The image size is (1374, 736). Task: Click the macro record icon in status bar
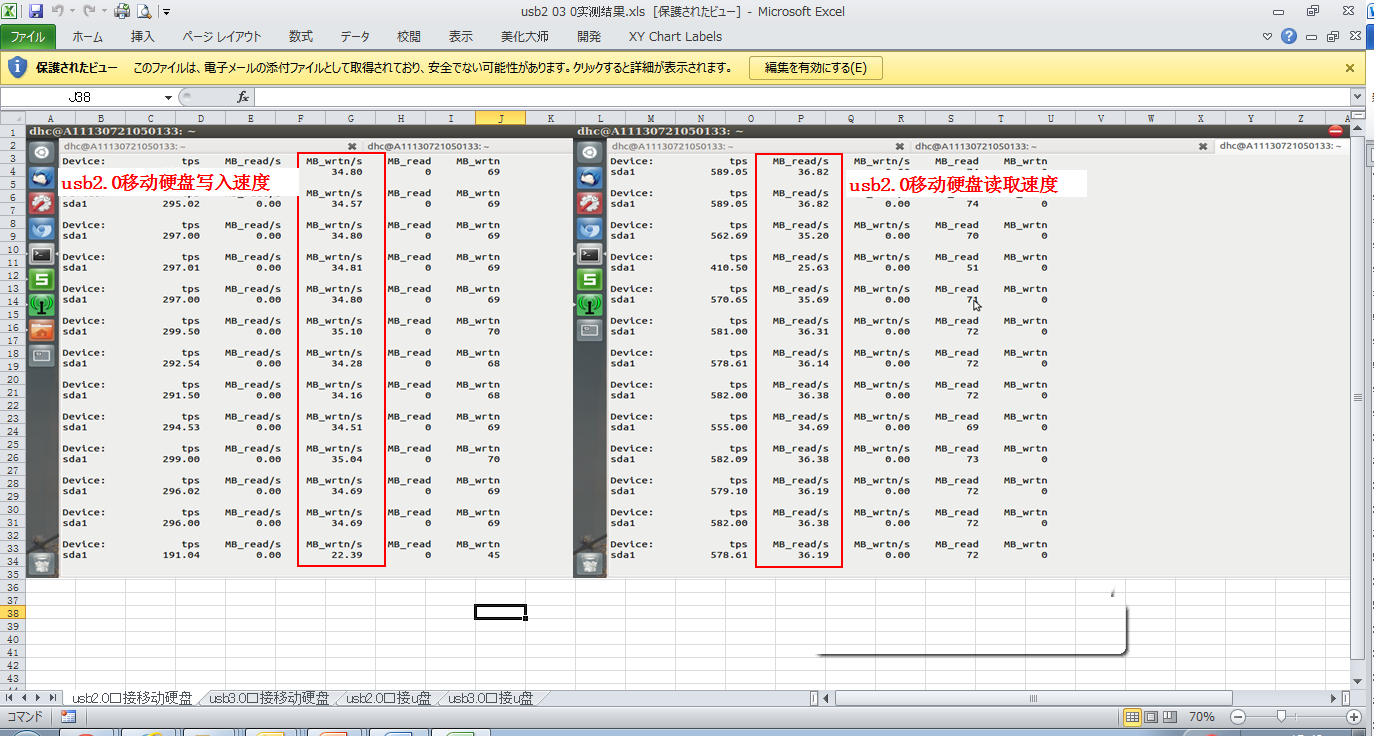[68, 717]
